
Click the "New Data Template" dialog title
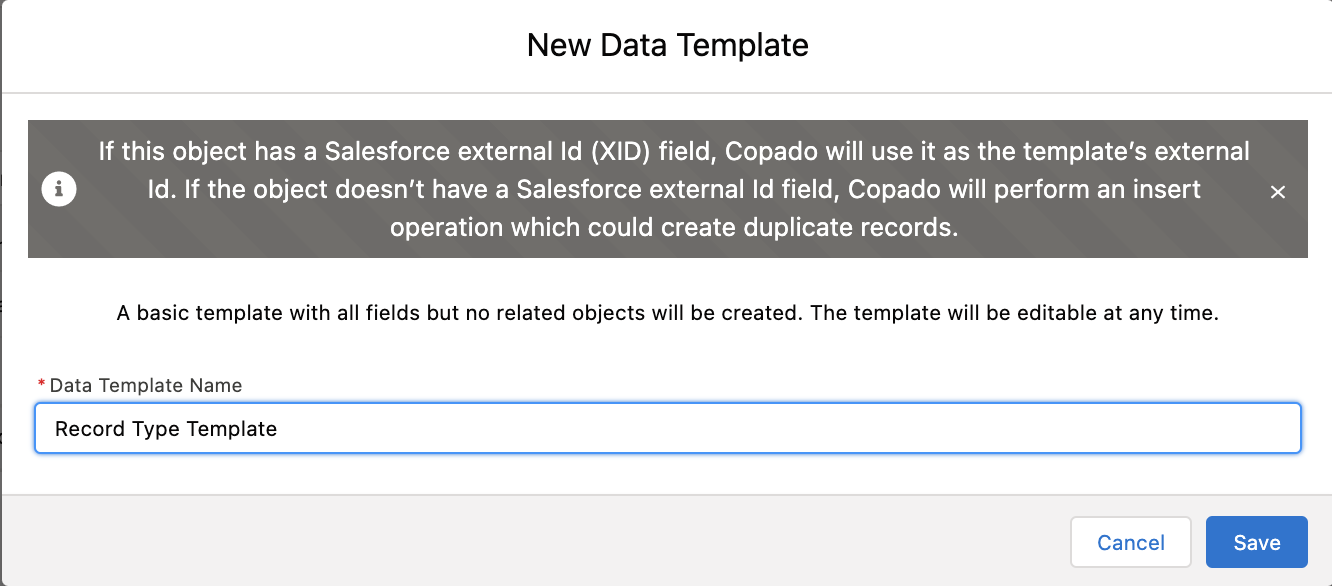tap(667, 45)
